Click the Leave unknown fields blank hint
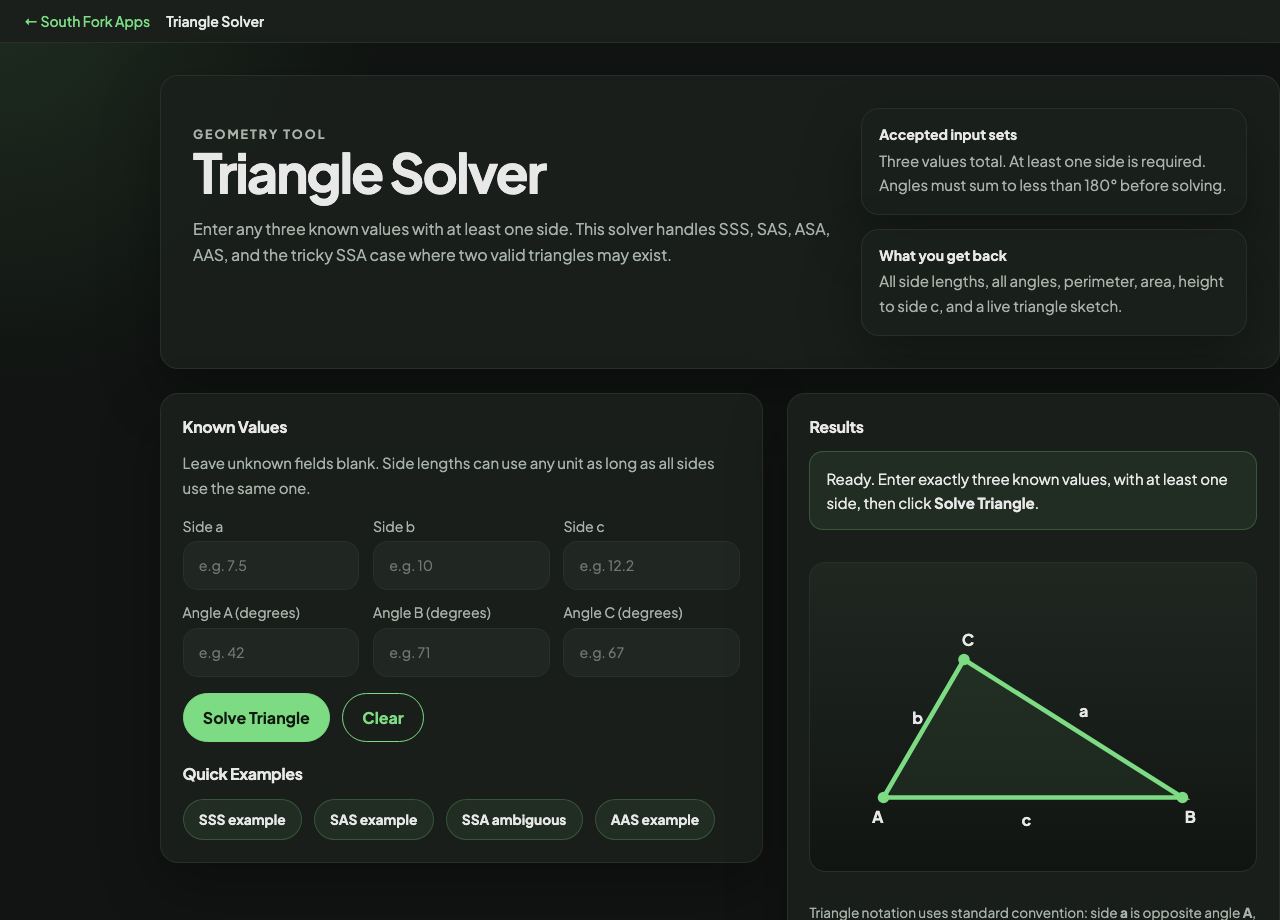The height and width of the screenshot is (920, 1280). click(x=448, y=476)
